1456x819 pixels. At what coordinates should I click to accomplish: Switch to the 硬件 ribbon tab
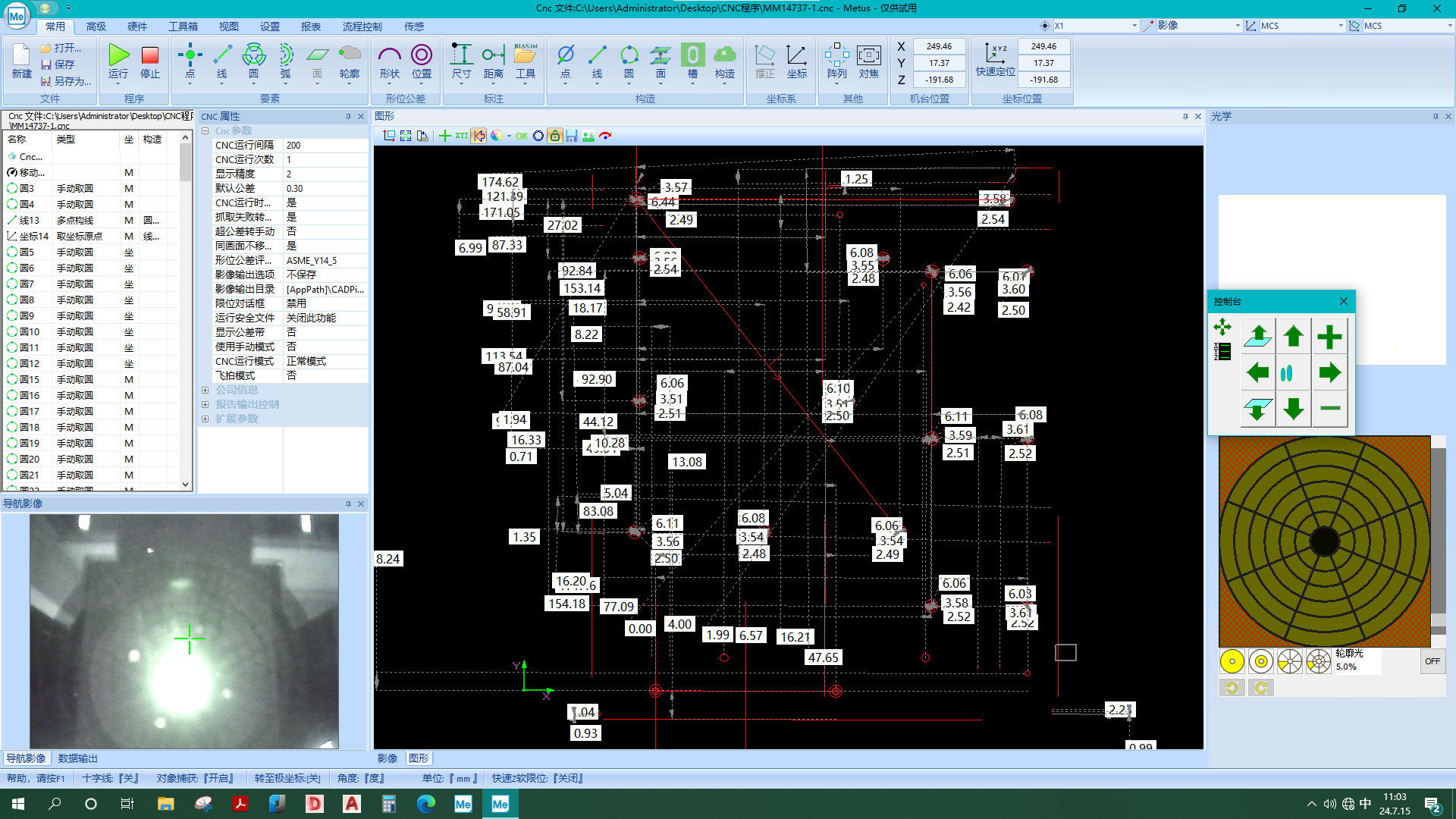pyautogui.click(x=137, y=26)
